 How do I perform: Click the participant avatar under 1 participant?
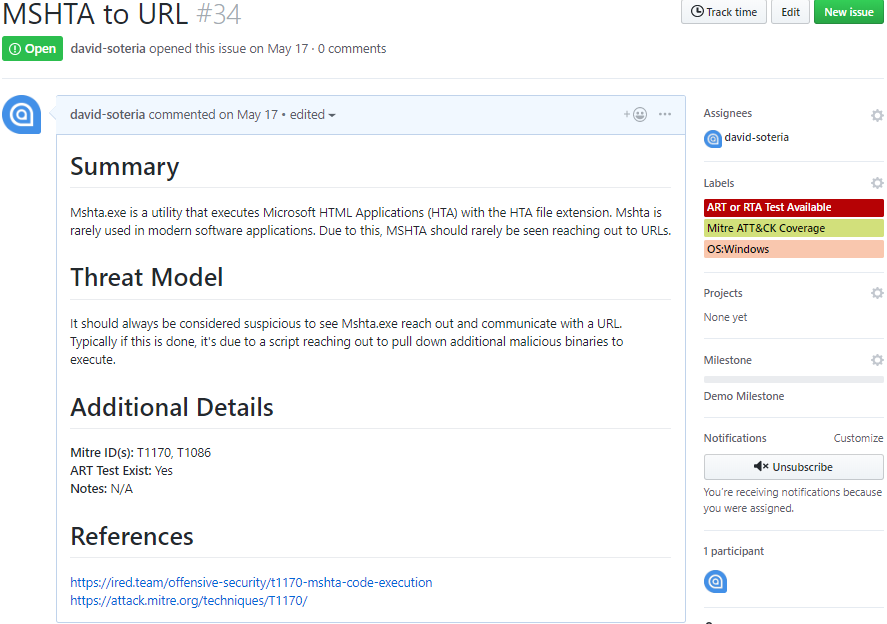[715, 581]
